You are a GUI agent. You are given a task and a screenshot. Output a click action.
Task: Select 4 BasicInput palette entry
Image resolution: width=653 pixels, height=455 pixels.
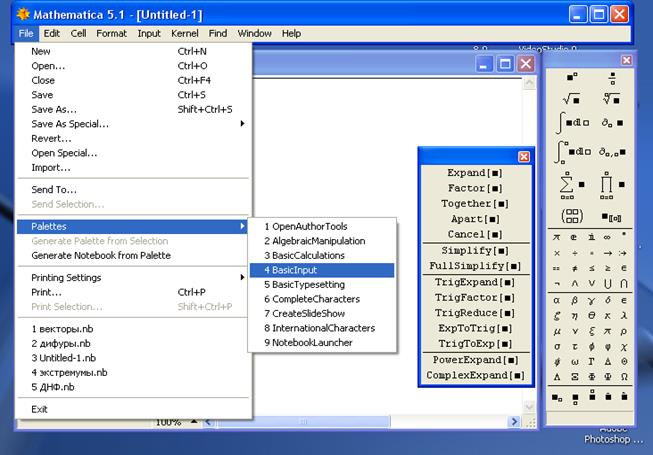[322, 270]
